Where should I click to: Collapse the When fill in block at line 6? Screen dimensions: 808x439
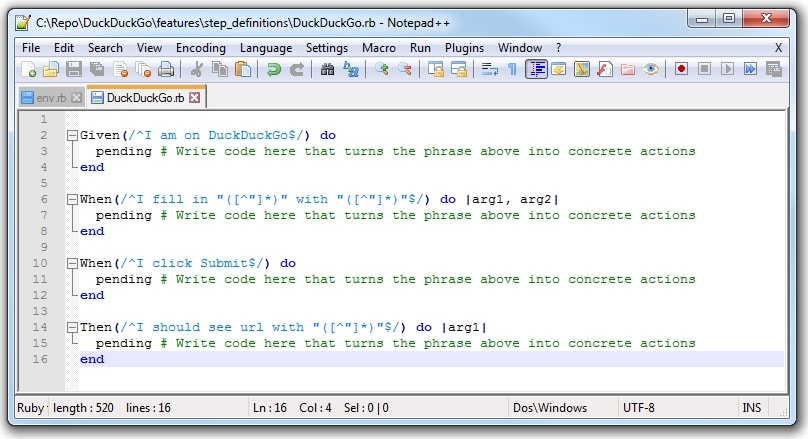[x=72, y=200]
